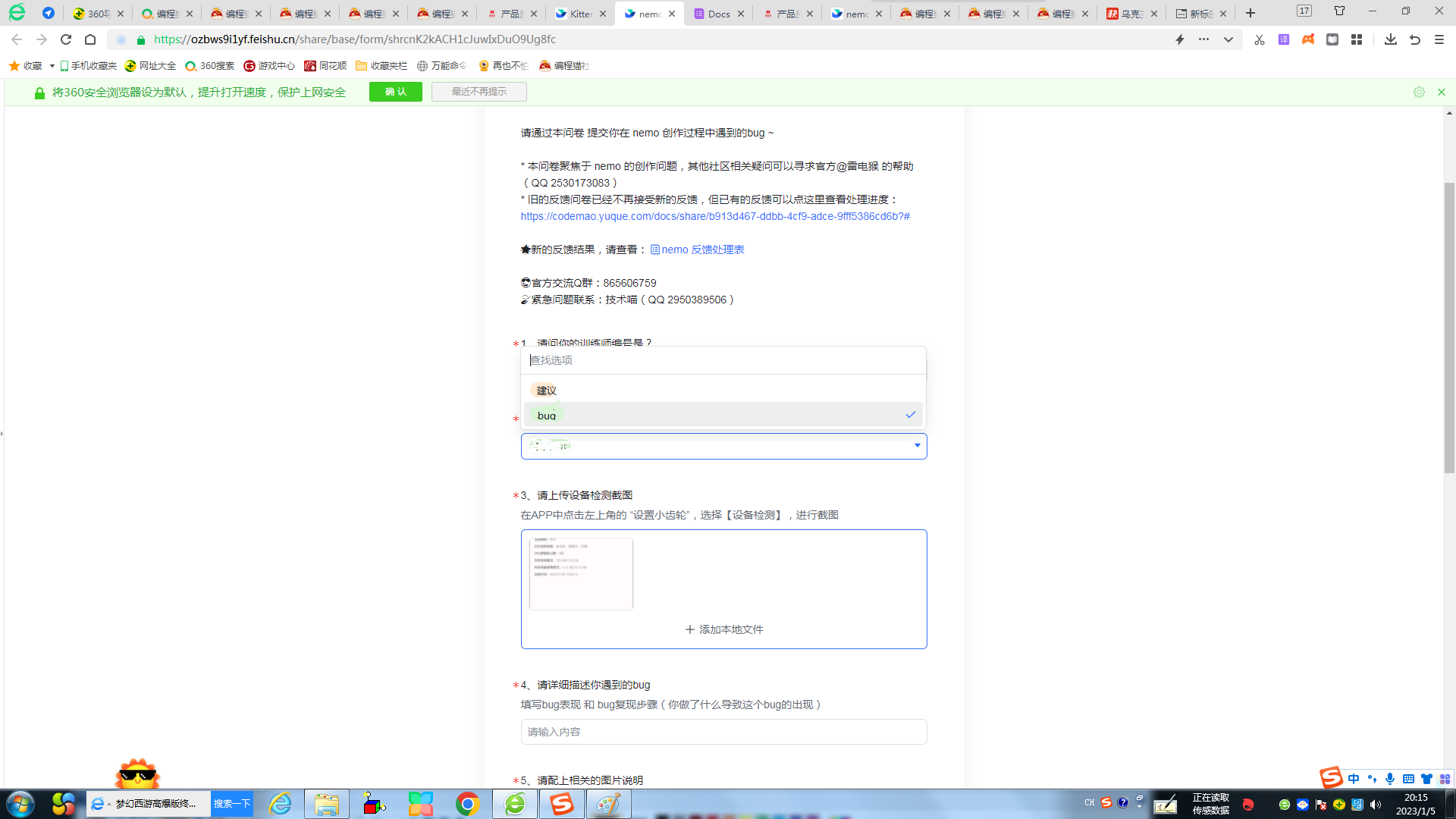Open the 网址大全 bookmark

click(150, 66)
